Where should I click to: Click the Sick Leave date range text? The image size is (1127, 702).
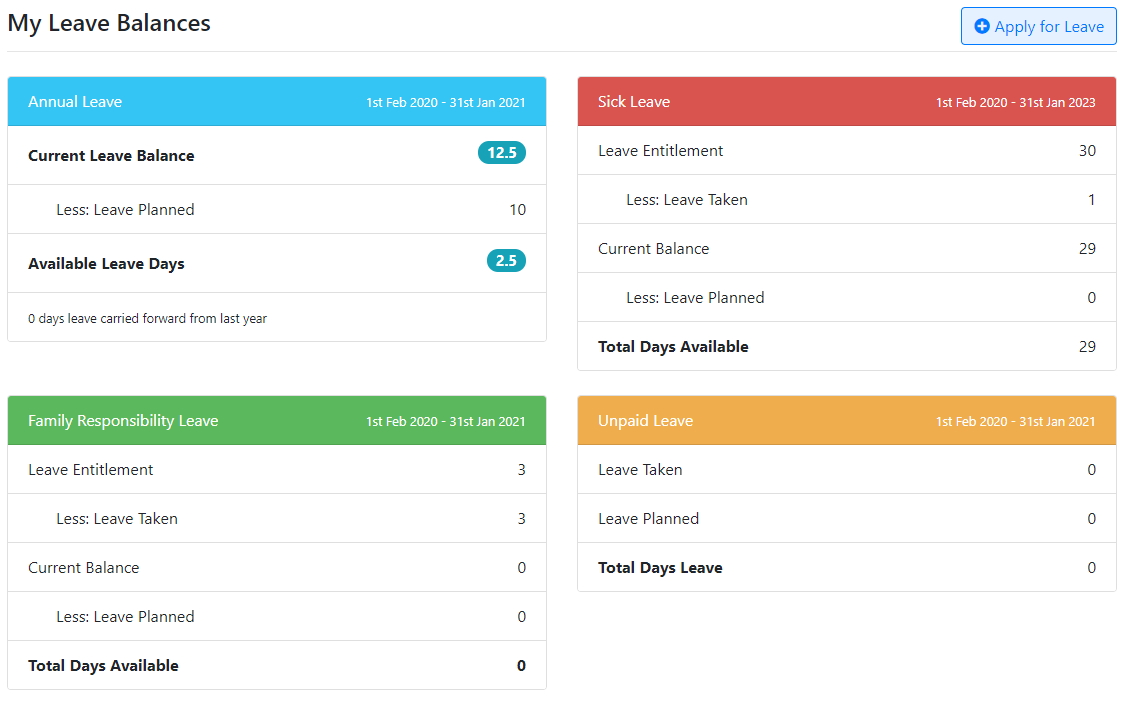tap(1015, 101)
